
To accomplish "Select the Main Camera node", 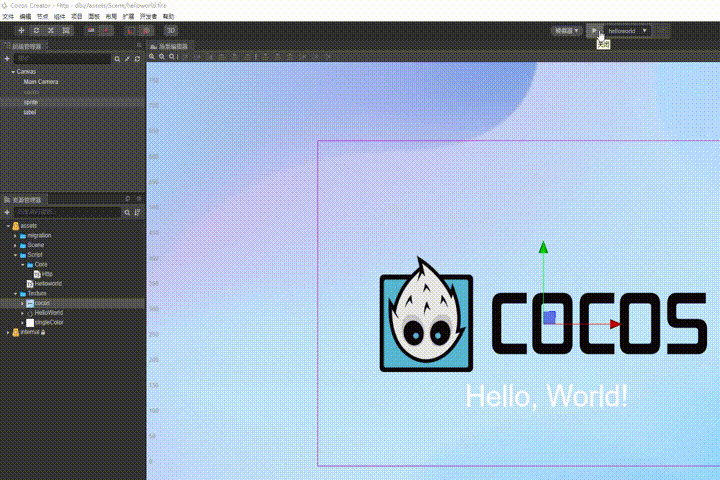I will point(41,82).
